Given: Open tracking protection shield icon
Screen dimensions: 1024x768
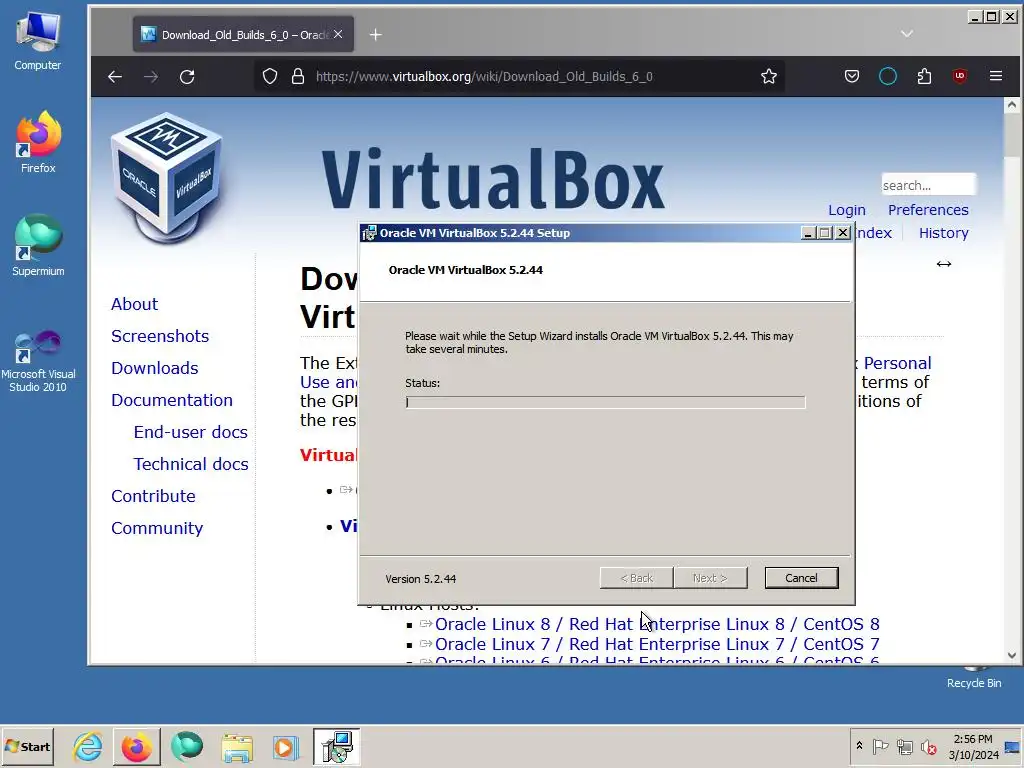Looking at the screenshot, I should click(270, 76).
